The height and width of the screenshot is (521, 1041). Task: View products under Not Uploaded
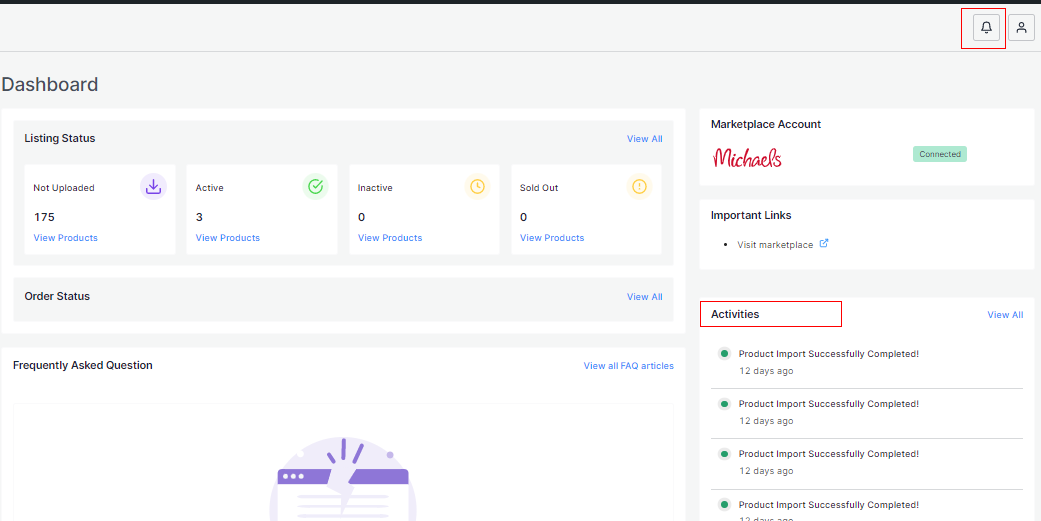[65, 238]
